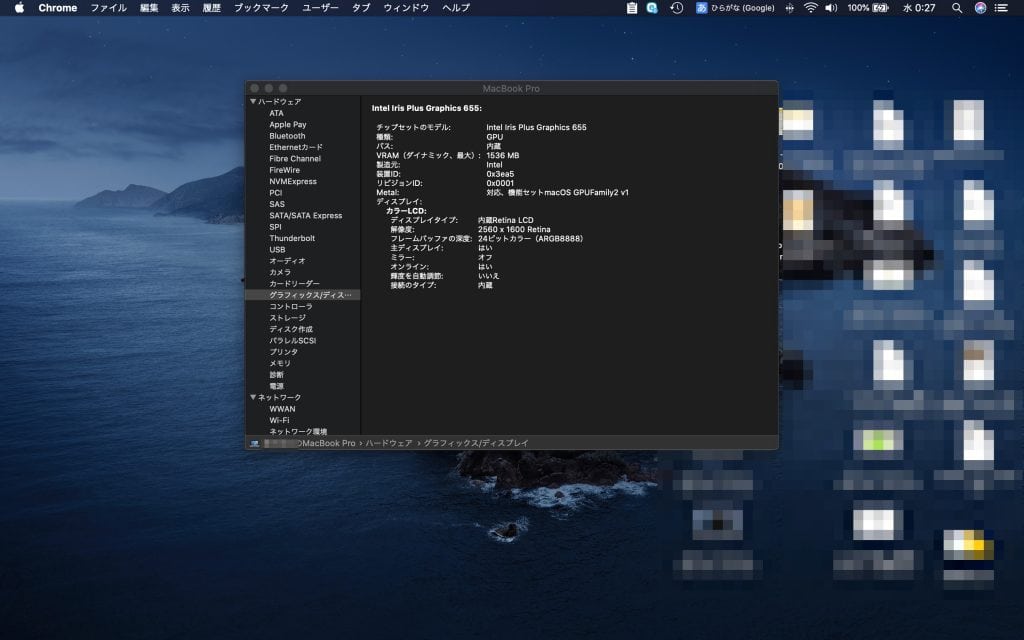The height and width of the screenshot is (640, 1024).
Task: Click the menu bar clock 水 0:27
Action: pyautogui.click(x=919, y=8)
